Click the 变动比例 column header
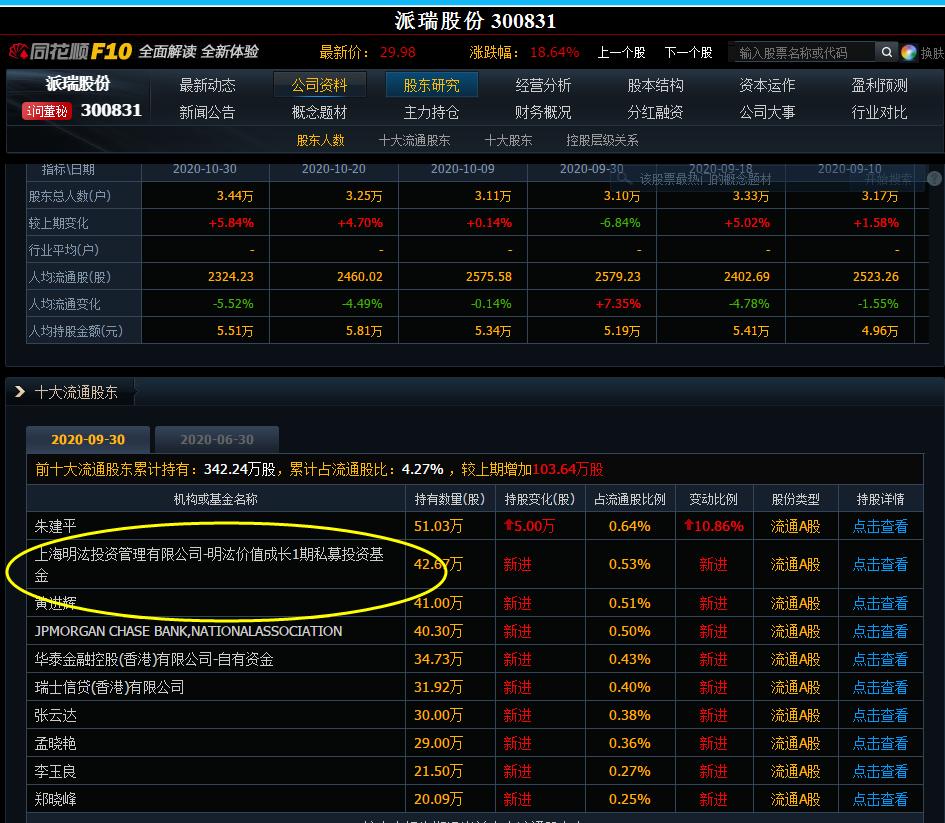This screenshot has width=945, height=823. click(x=714, y=499)
